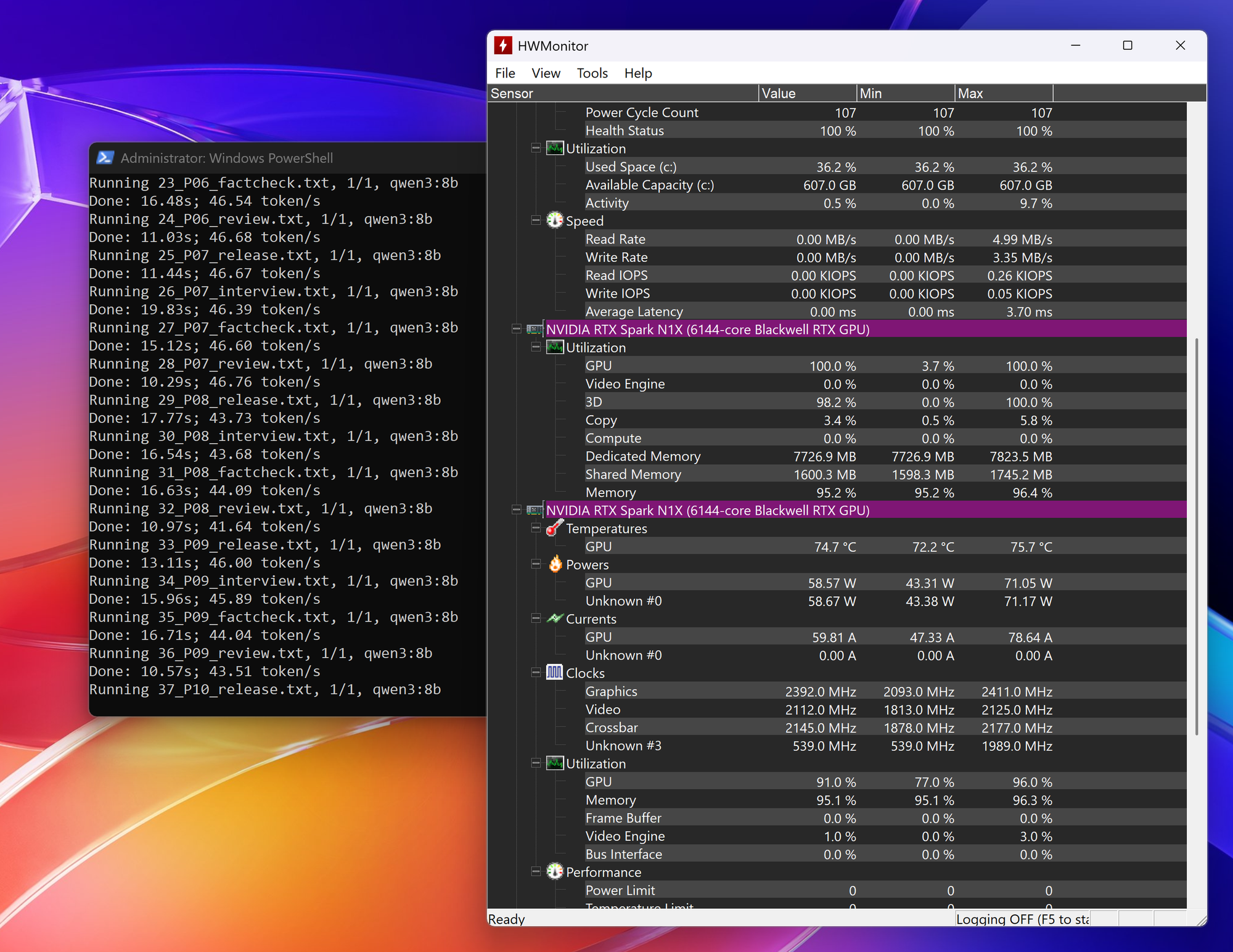Click the green wave icon beside Currents
This screenshot has height=952, width=1233.
click(x=555, y=618)
